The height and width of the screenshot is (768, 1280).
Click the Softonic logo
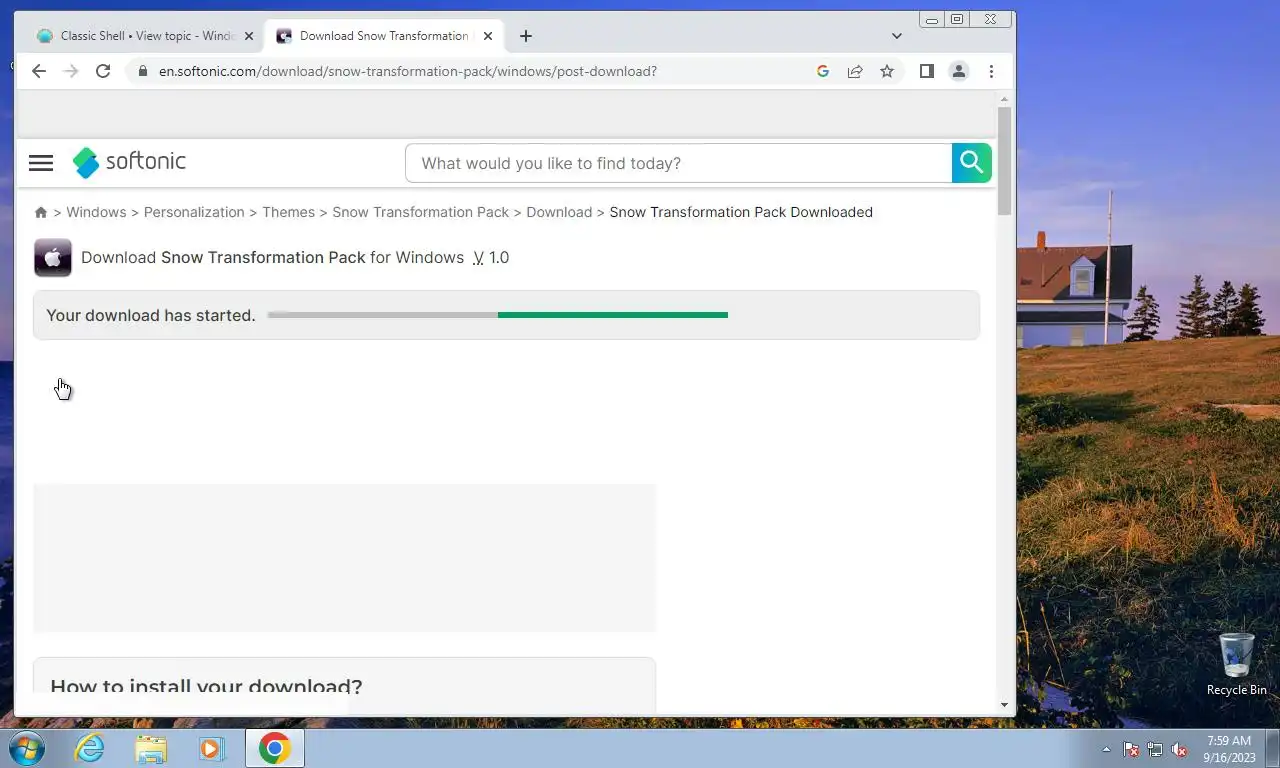[x=129, y=162]
